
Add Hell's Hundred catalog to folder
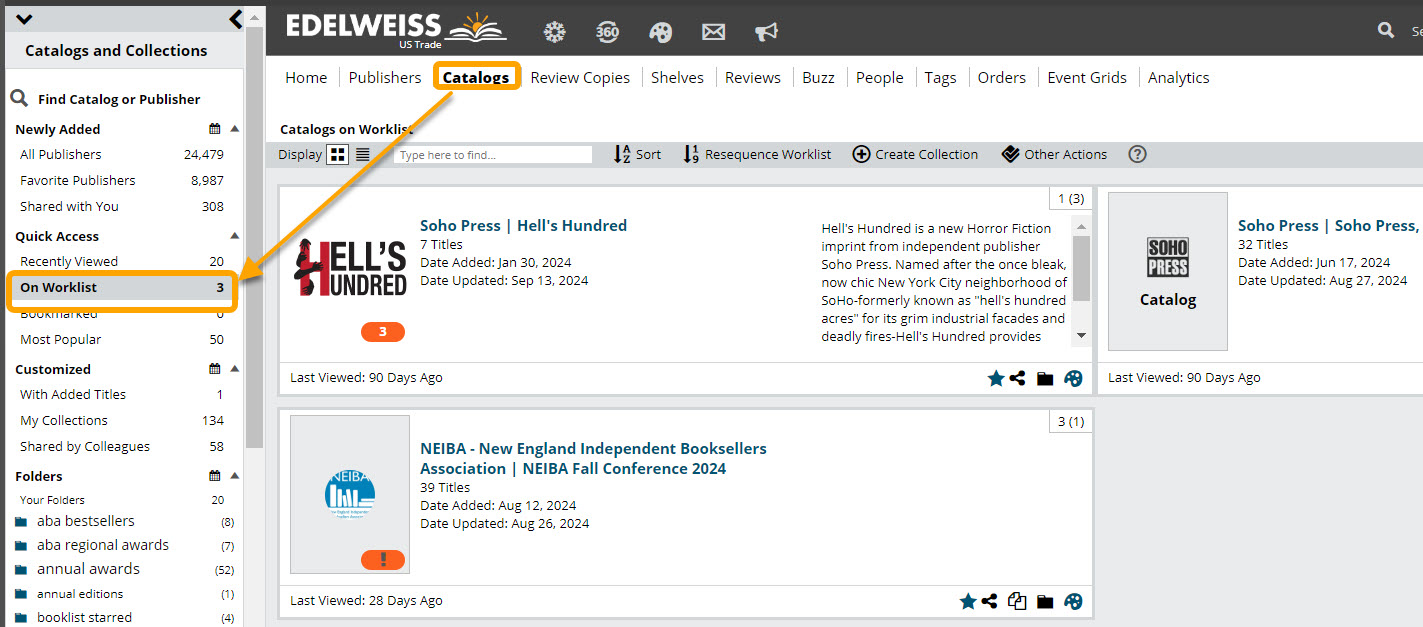(1045, 378)
